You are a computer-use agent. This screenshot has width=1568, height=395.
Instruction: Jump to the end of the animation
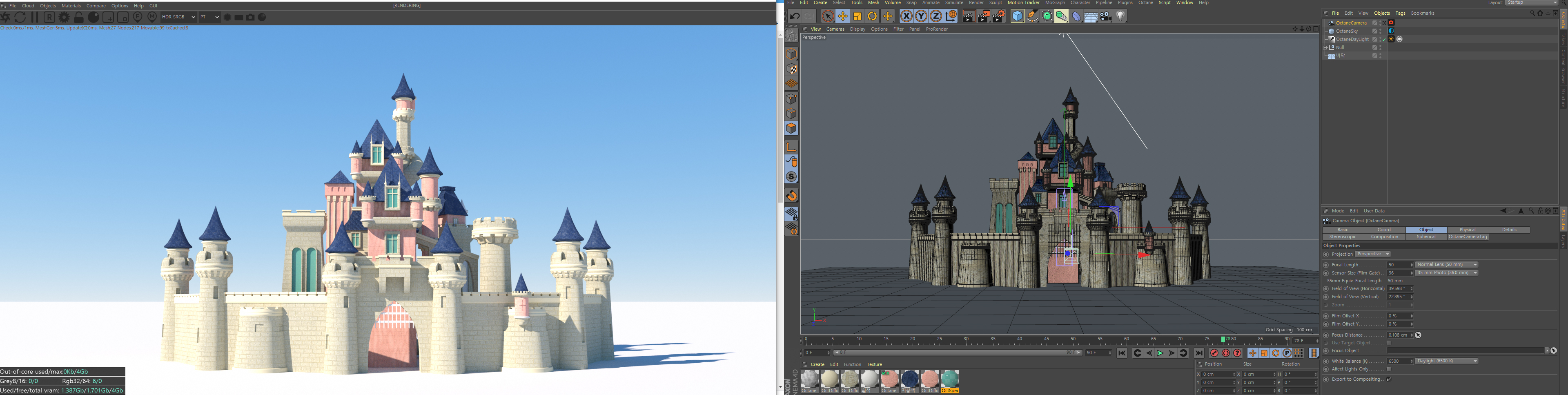(x=1199, y=353)
